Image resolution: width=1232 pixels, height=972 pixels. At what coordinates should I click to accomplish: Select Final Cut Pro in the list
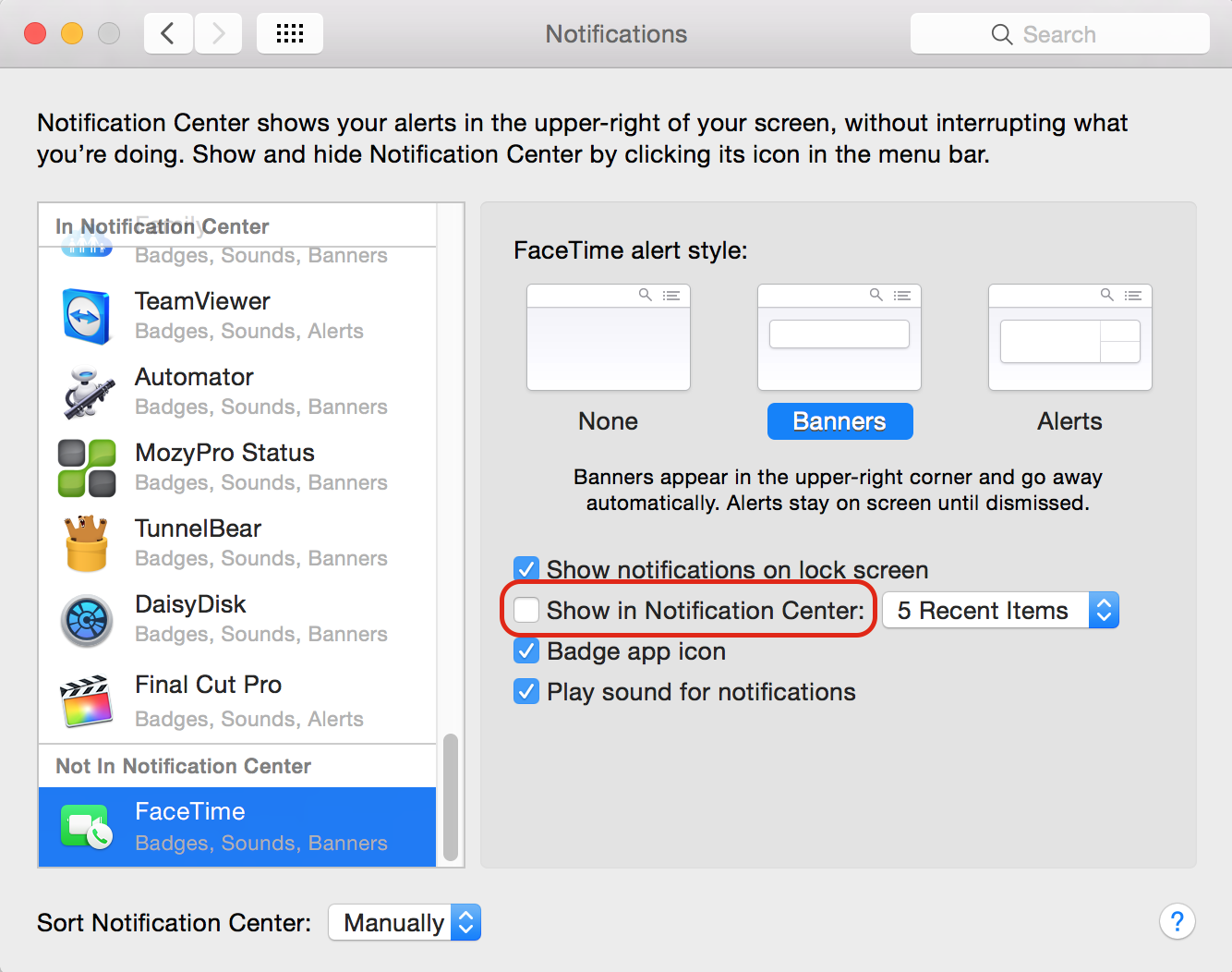(x=237, y=701)
